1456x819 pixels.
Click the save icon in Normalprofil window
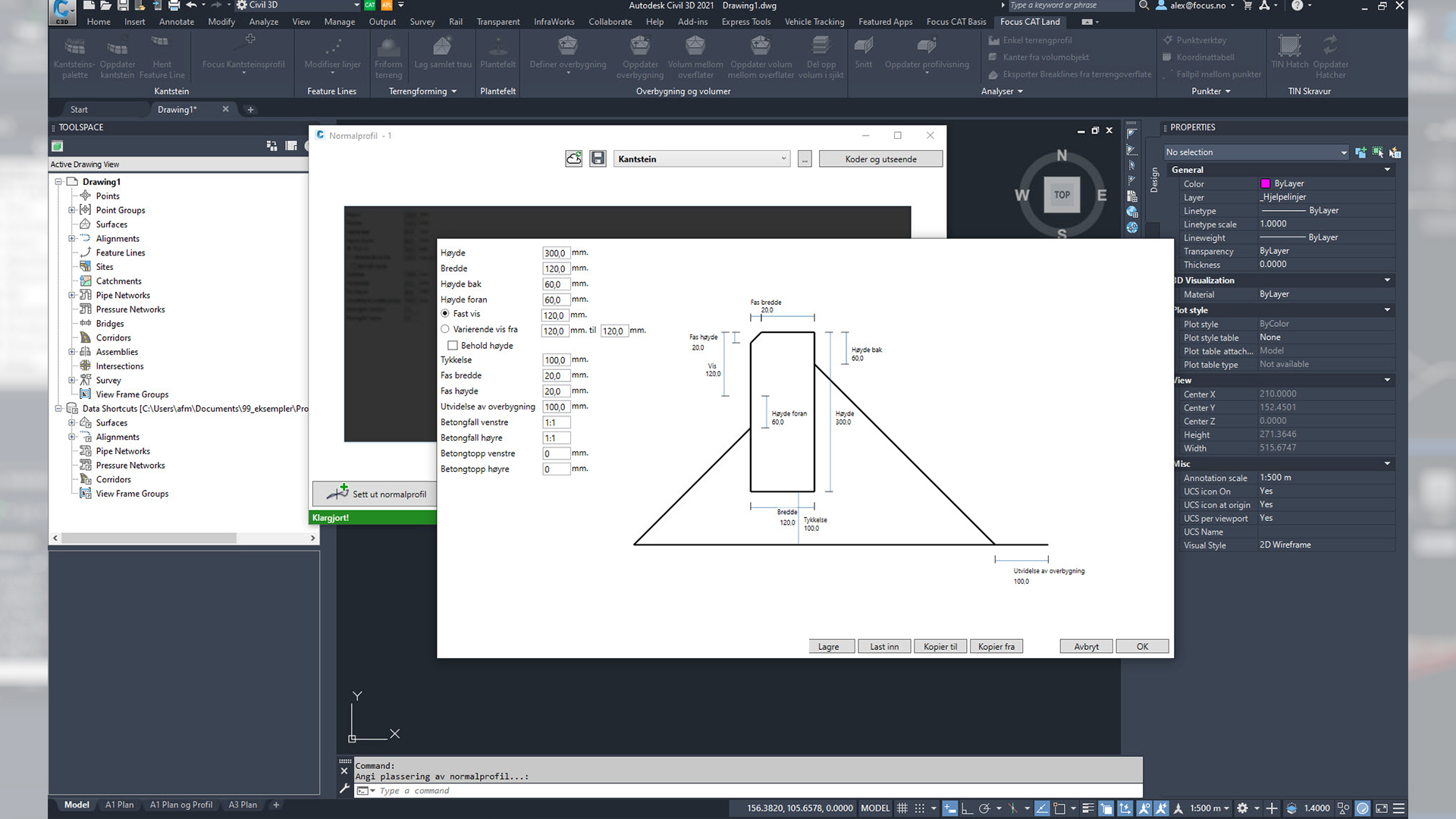598,158
